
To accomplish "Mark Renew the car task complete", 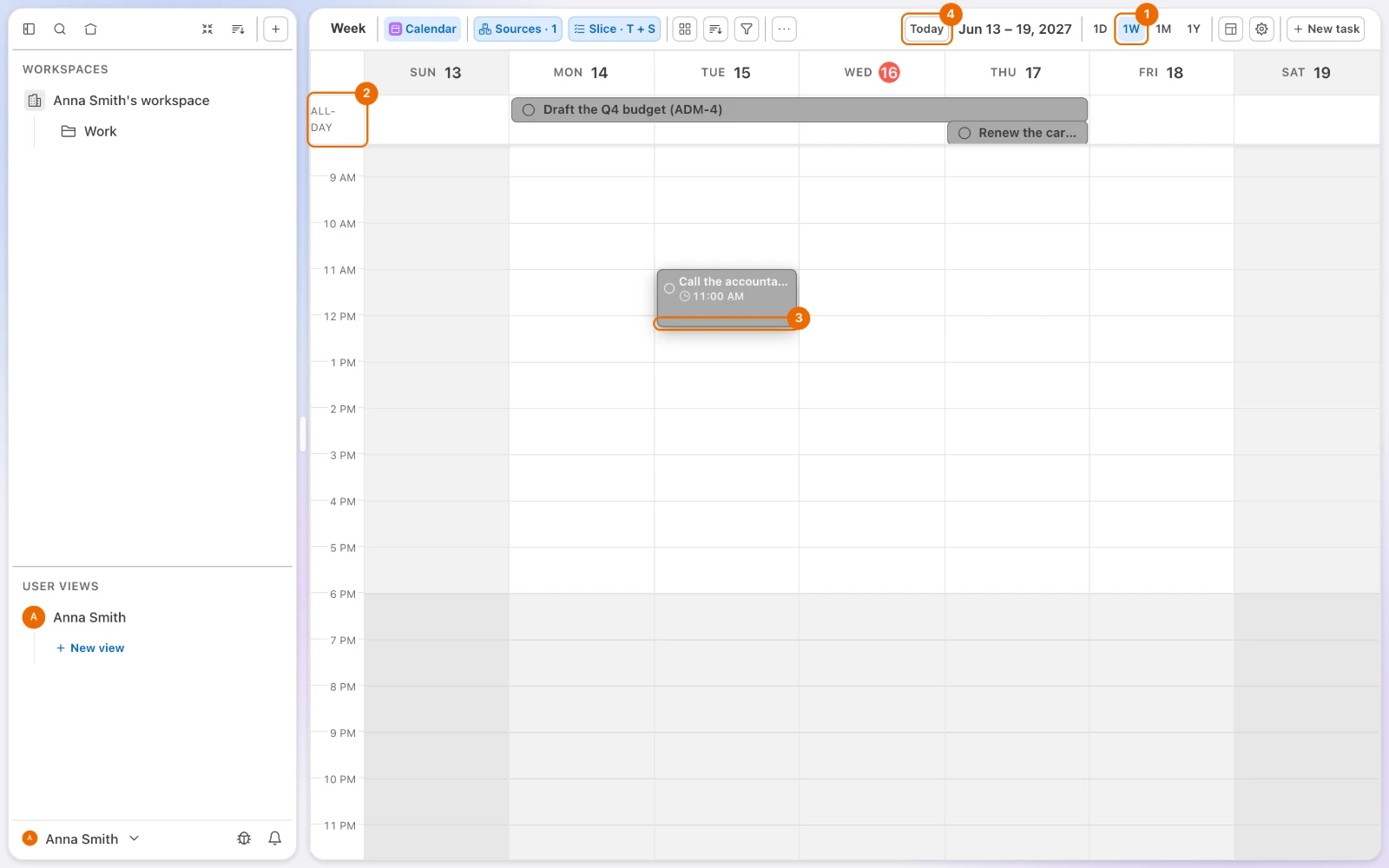I will point(964,134).
